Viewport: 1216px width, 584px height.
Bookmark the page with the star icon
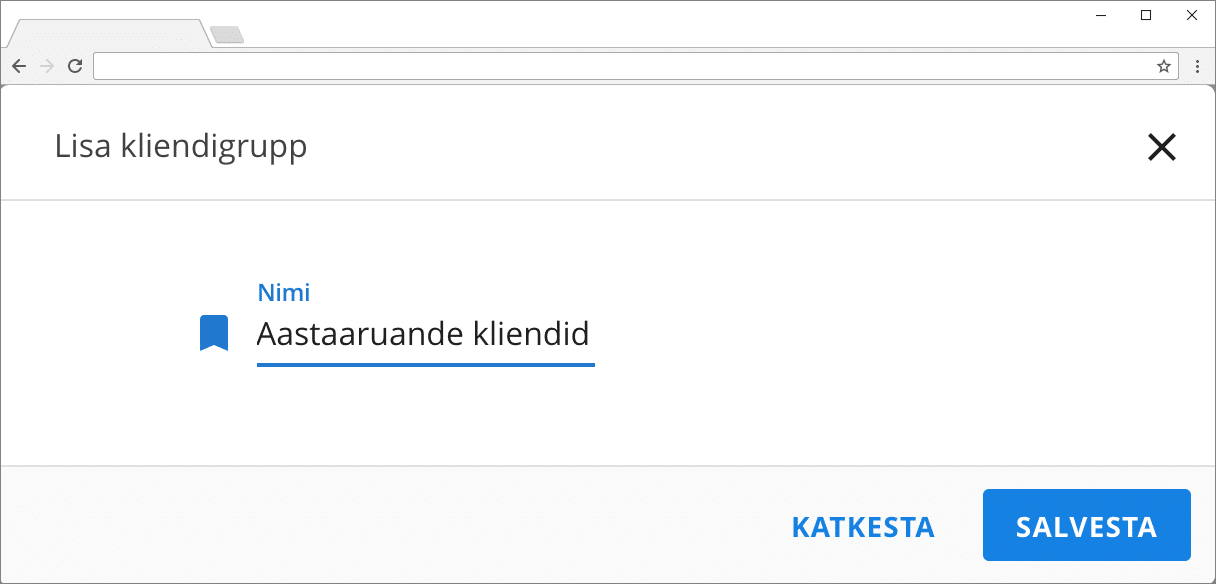(x=1163, y=66)
